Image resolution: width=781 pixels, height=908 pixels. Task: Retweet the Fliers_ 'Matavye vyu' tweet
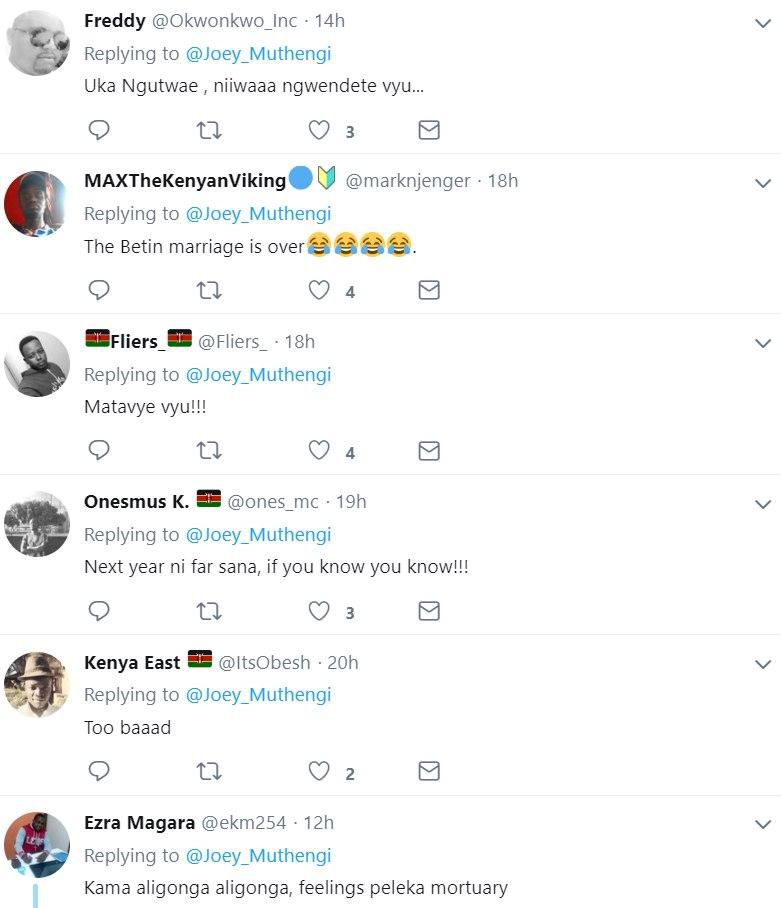point(209,451)
